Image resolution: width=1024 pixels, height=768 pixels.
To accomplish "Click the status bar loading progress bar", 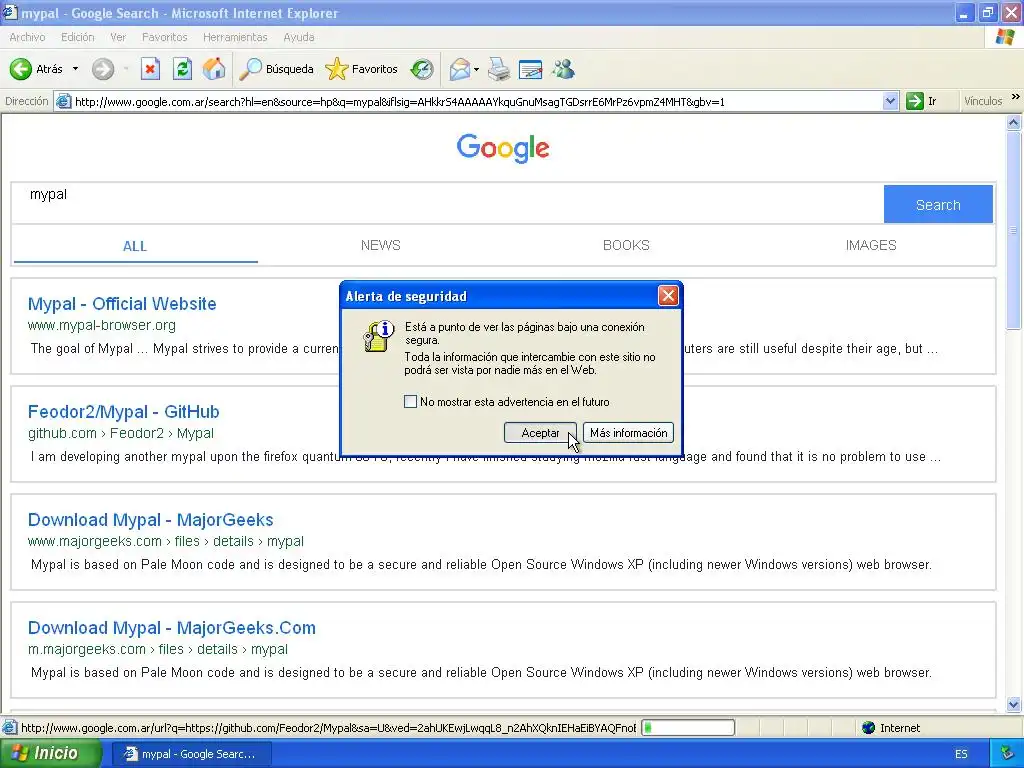I will [688, 728].
